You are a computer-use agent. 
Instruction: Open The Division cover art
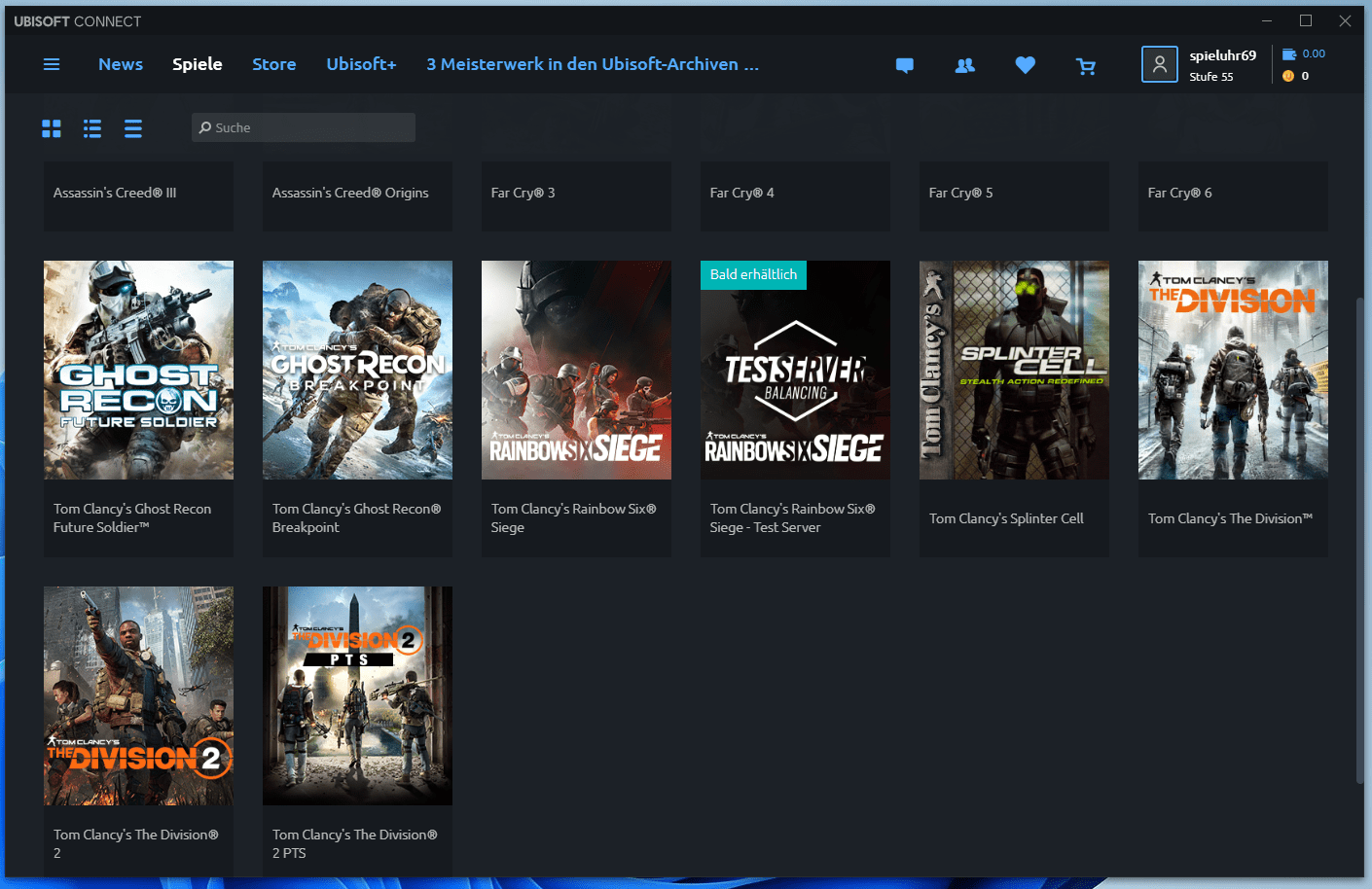point(1233,370)
